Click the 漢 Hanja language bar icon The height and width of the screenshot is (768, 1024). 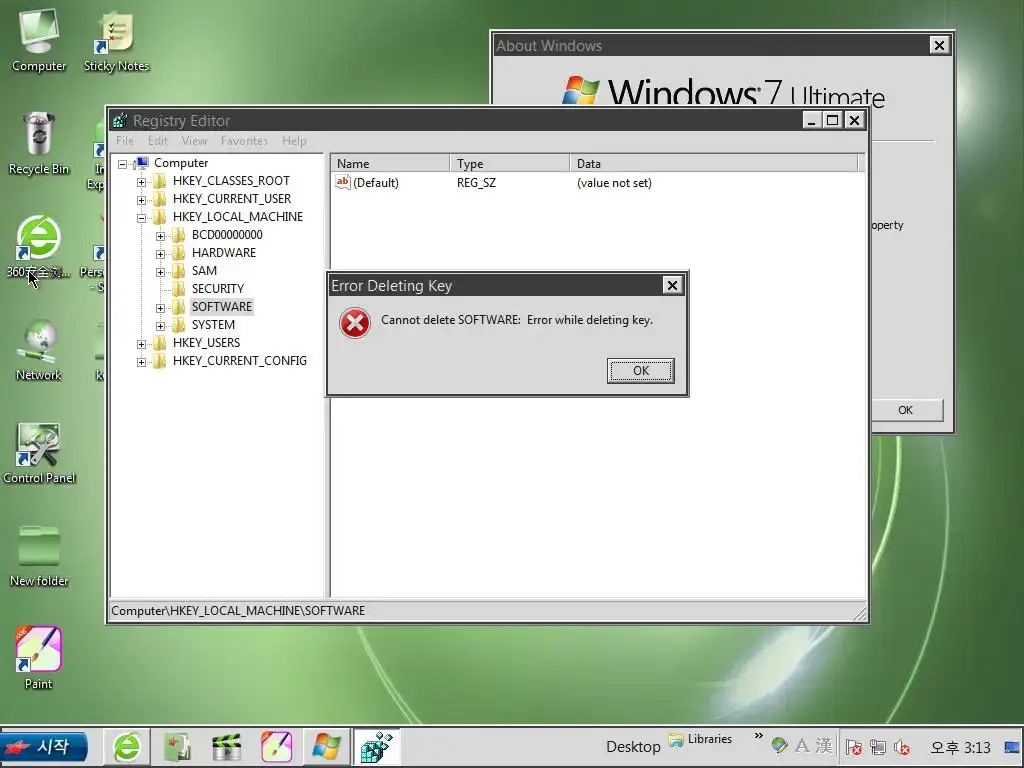click(824, 745)
